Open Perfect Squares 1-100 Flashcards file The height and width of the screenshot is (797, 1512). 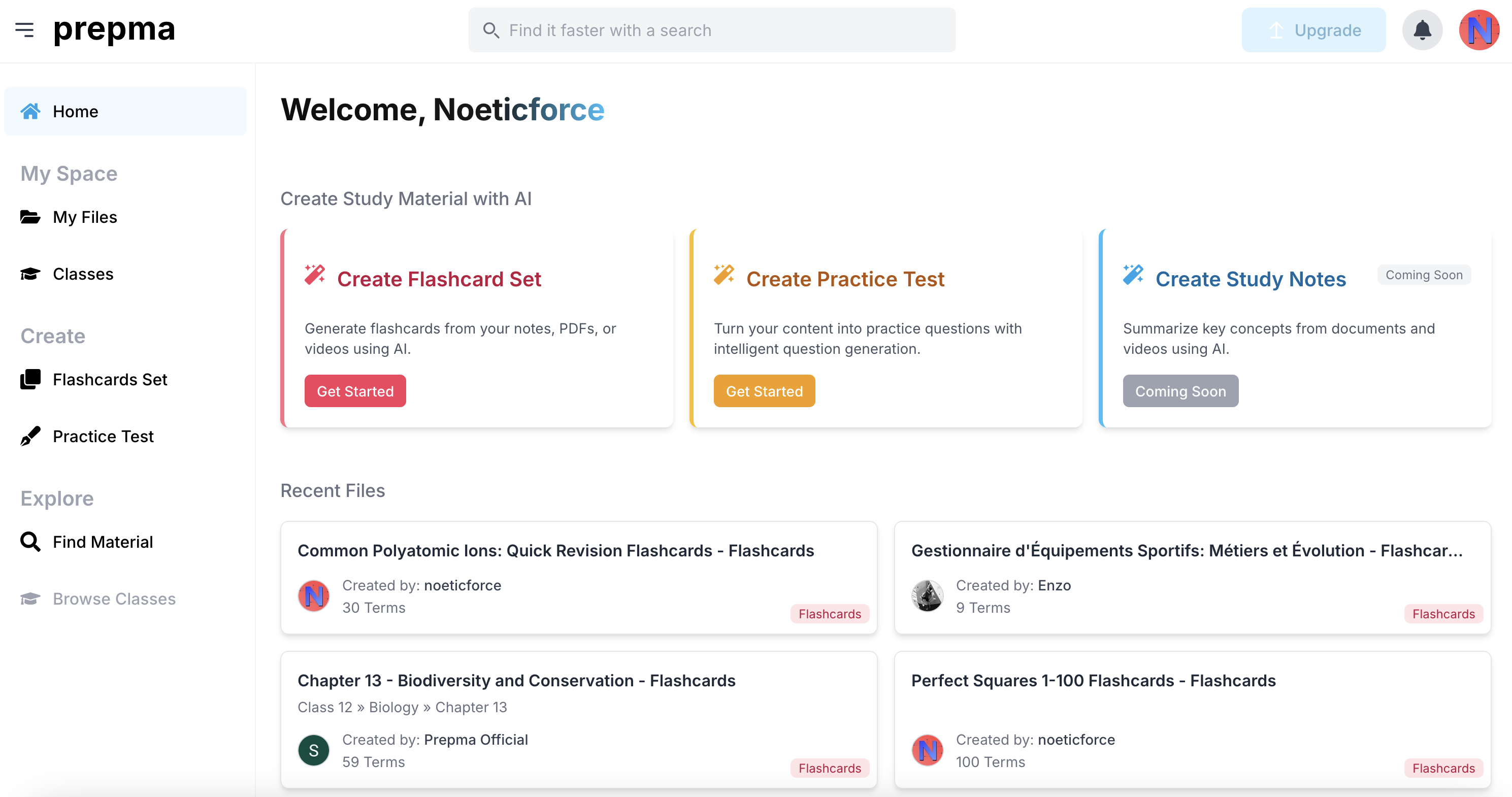tap(1192, 719)
